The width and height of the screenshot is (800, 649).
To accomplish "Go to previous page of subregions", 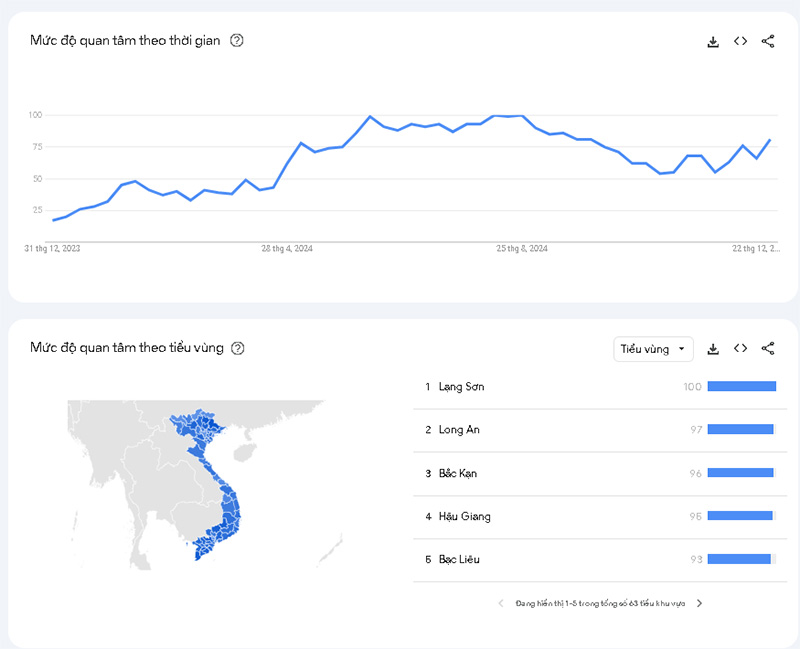I will [501, 603].
